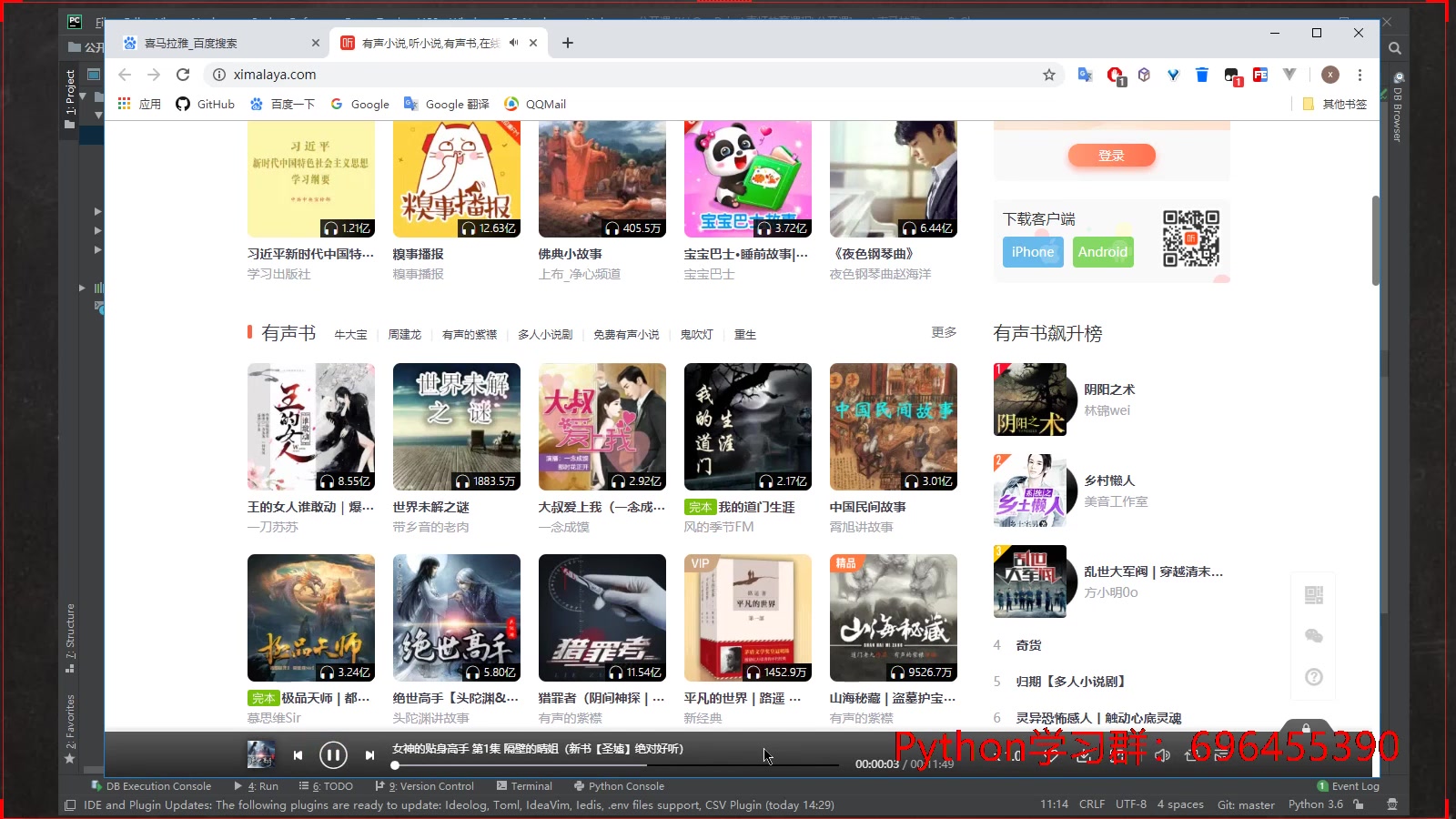The image size is (1456, 819).
Task: Open the 糗事播报 album cover
Action: (x=457, y=179)
